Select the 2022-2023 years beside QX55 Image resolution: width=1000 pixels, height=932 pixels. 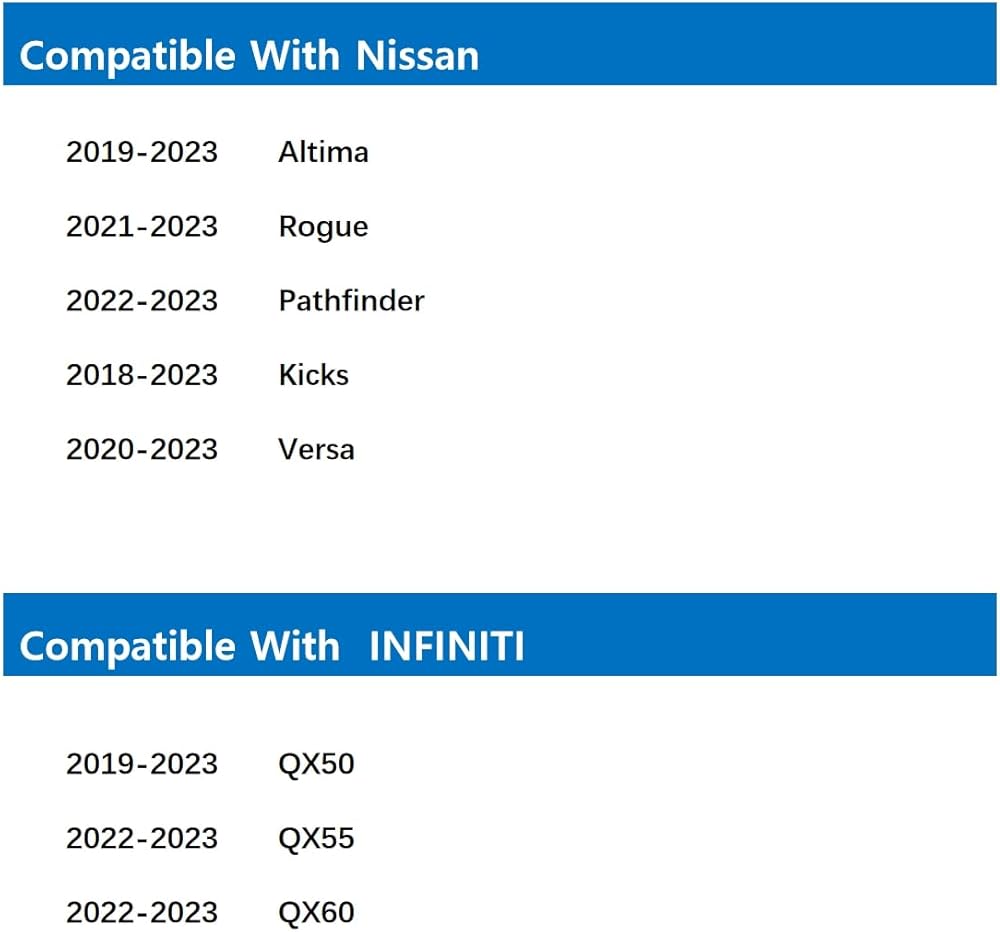[142, 838]
